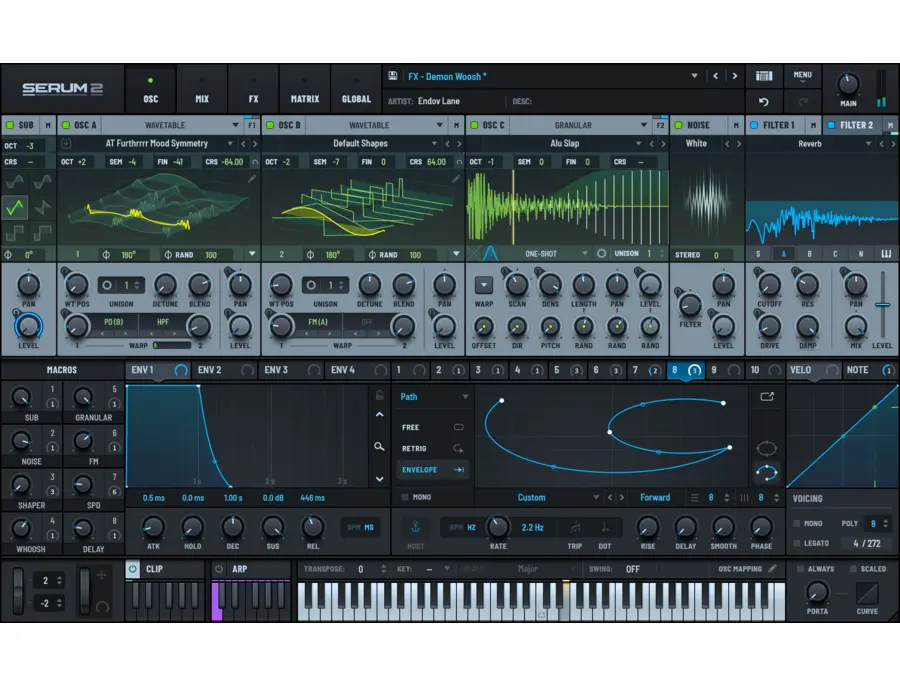
Task: Click the Forward LFO direction button
Action: [x=655, y=498]
